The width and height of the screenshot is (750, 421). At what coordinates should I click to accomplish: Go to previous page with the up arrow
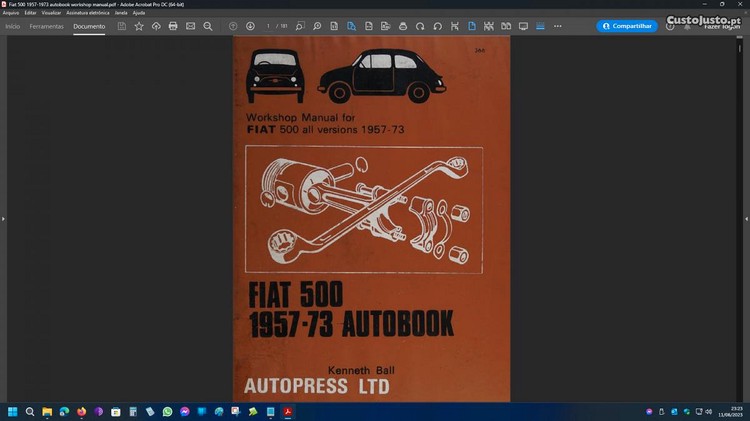click(233, 26)
